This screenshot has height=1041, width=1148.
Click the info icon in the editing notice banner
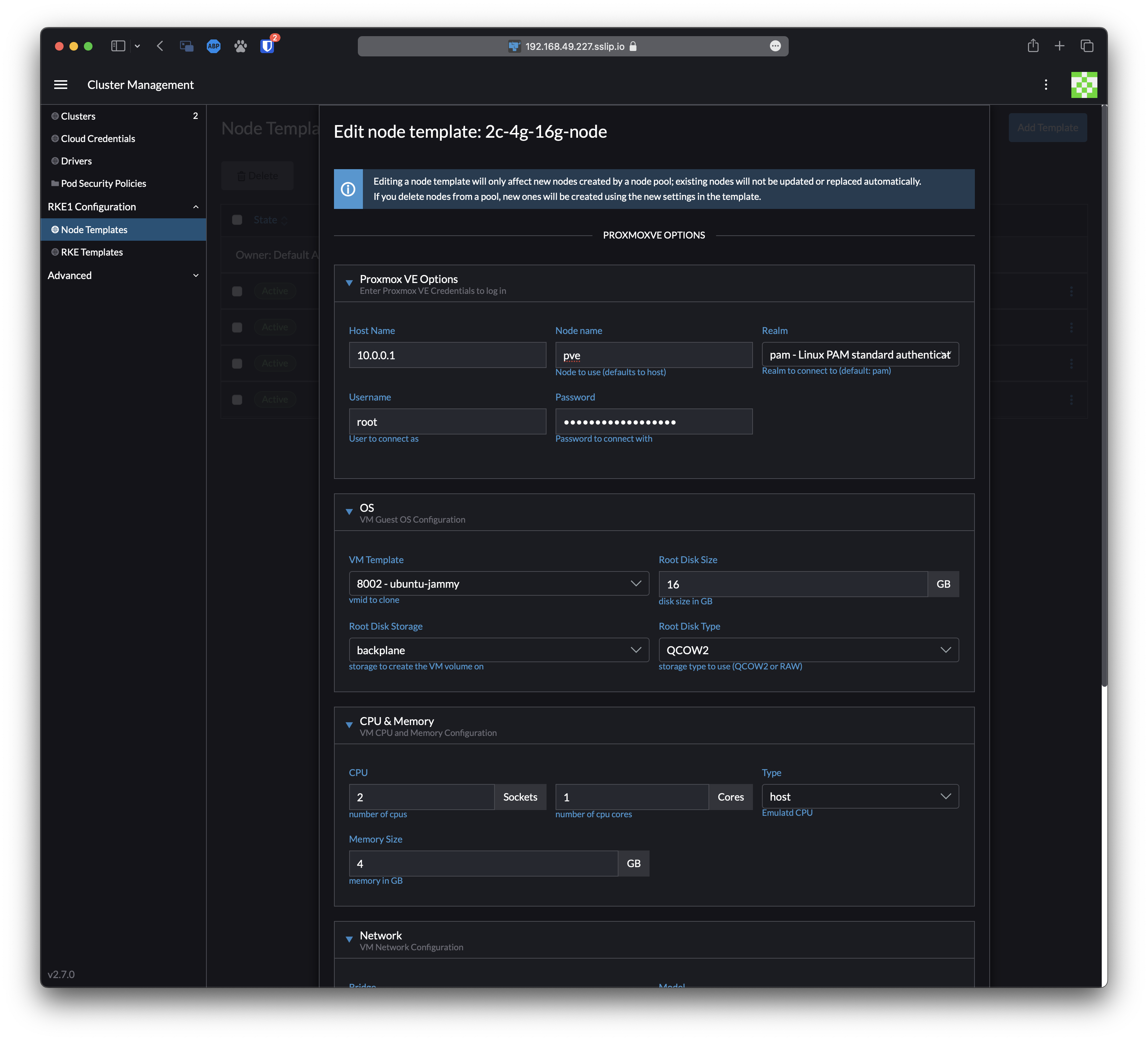pyautogui.click(x=348, y=189)
